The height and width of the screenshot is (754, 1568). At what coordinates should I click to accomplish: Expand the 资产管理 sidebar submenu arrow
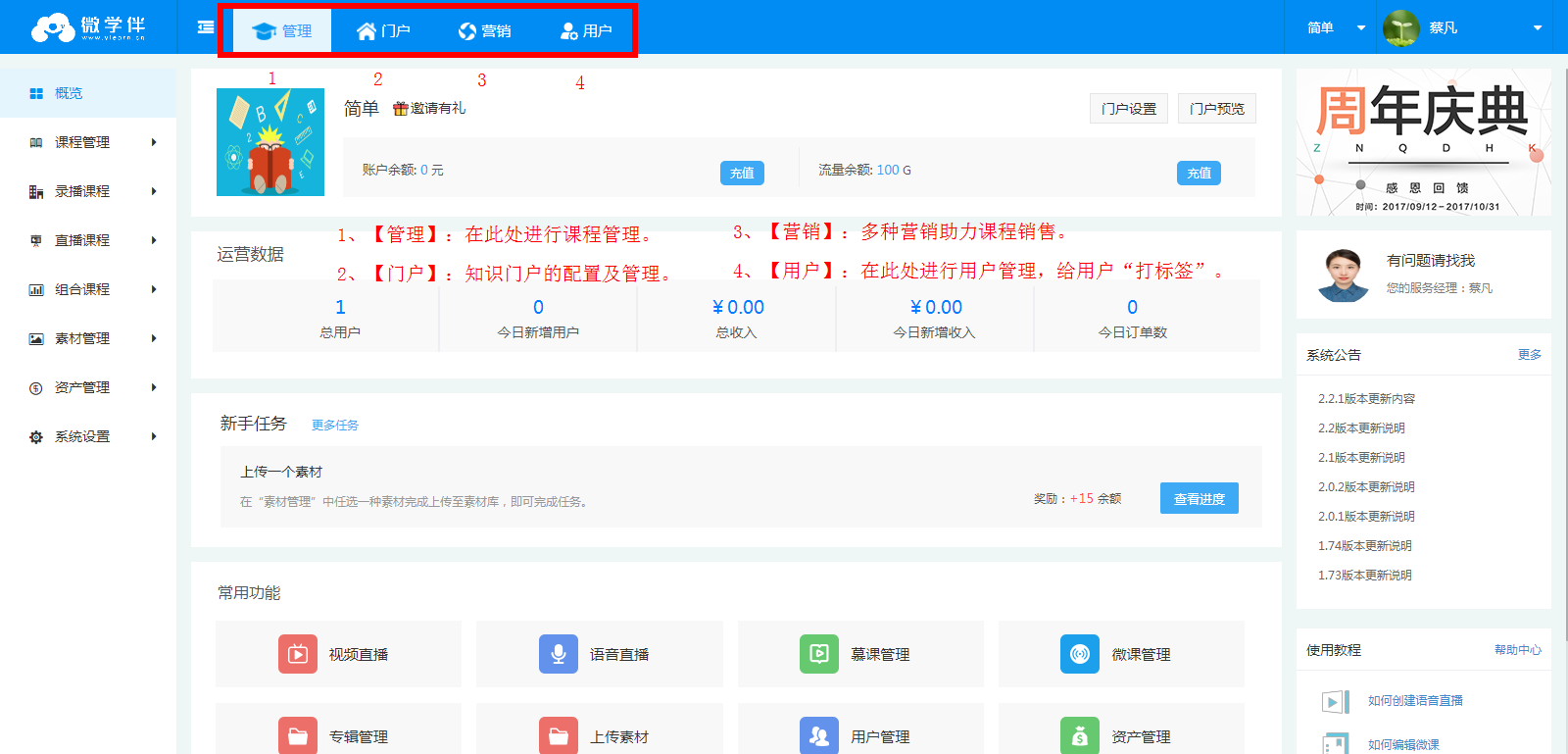coord(154,387)
